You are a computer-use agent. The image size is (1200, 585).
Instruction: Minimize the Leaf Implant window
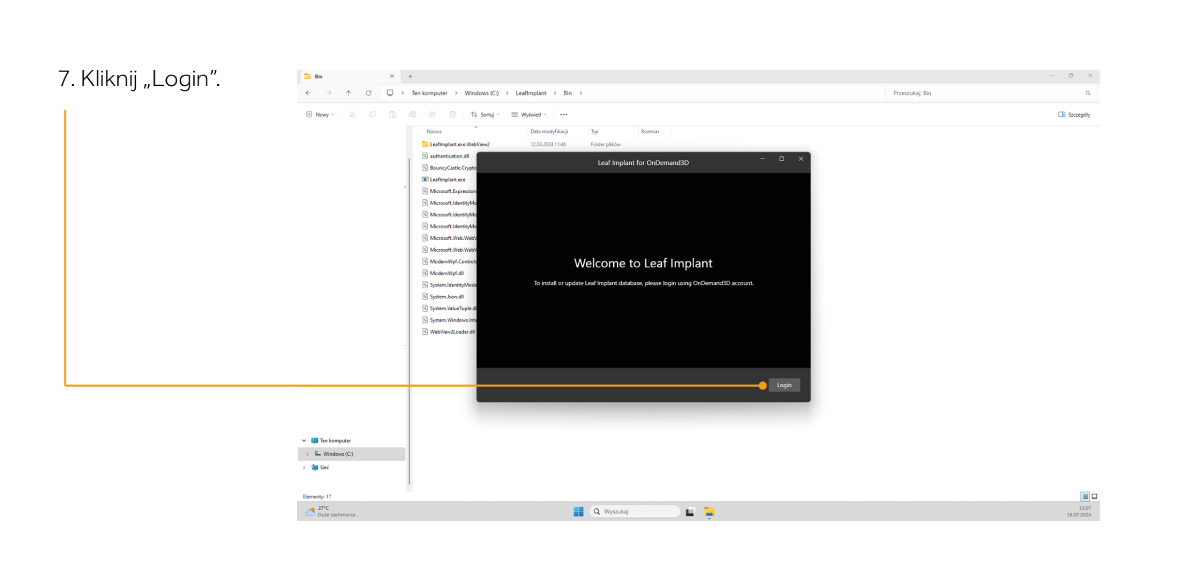762,159
